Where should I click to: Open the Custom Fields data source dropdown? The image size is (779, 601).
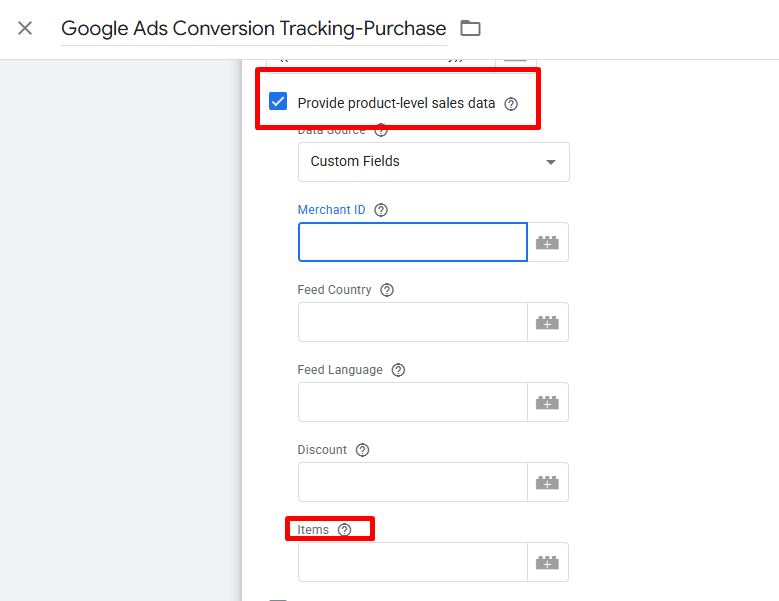pyautogui.click(x=433, y=162)
